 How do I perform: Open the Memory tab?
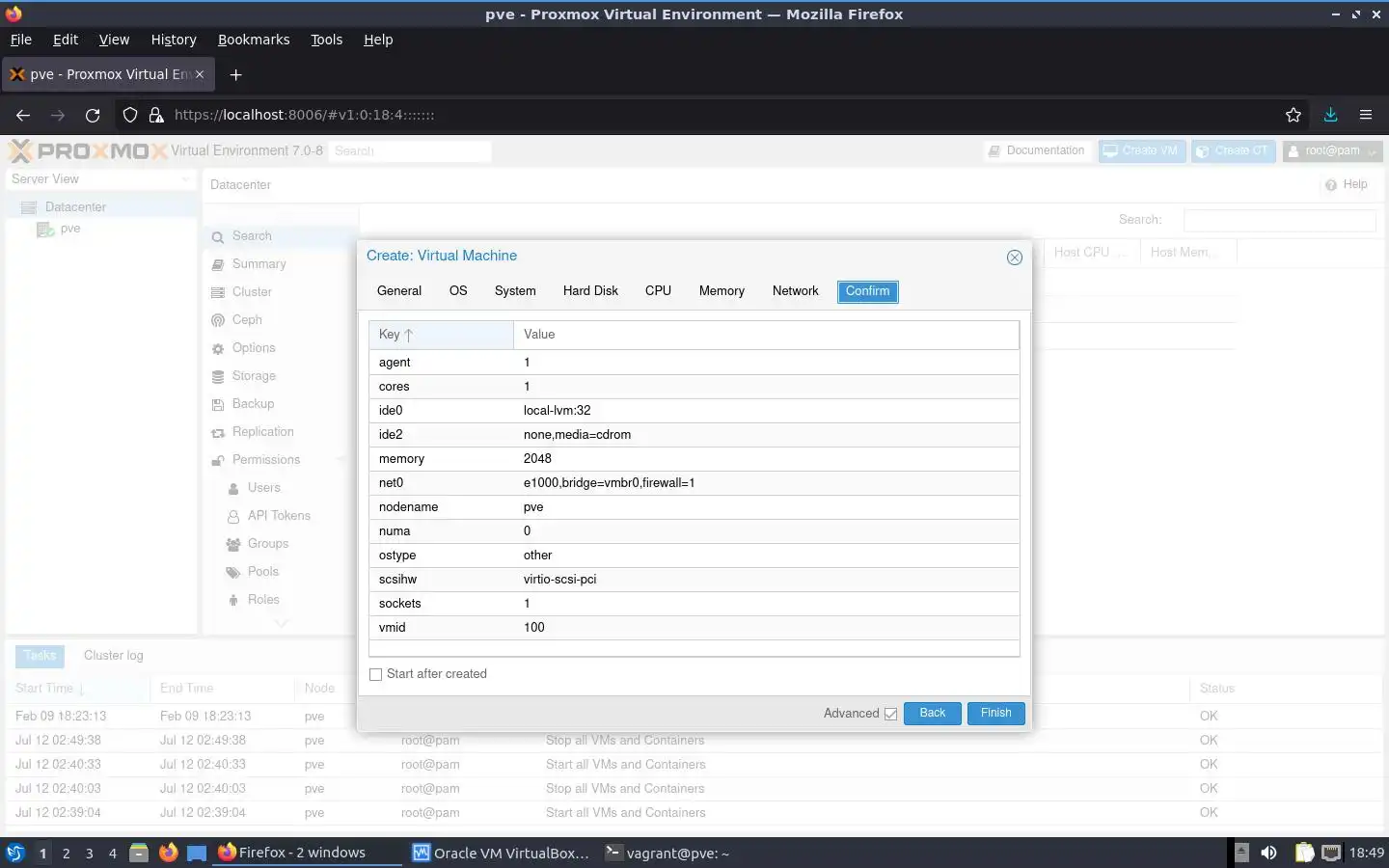click(722, 291)
